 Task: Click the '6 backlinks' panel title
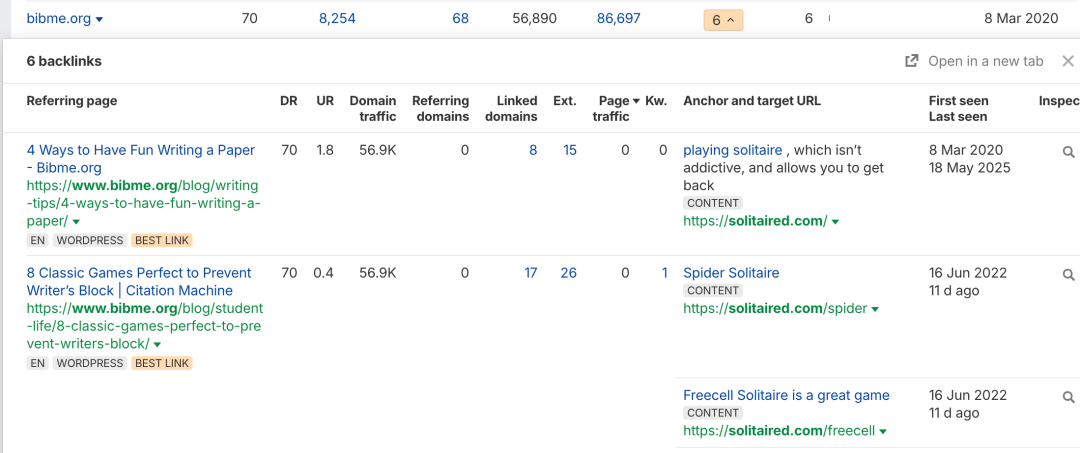[64, 61]
